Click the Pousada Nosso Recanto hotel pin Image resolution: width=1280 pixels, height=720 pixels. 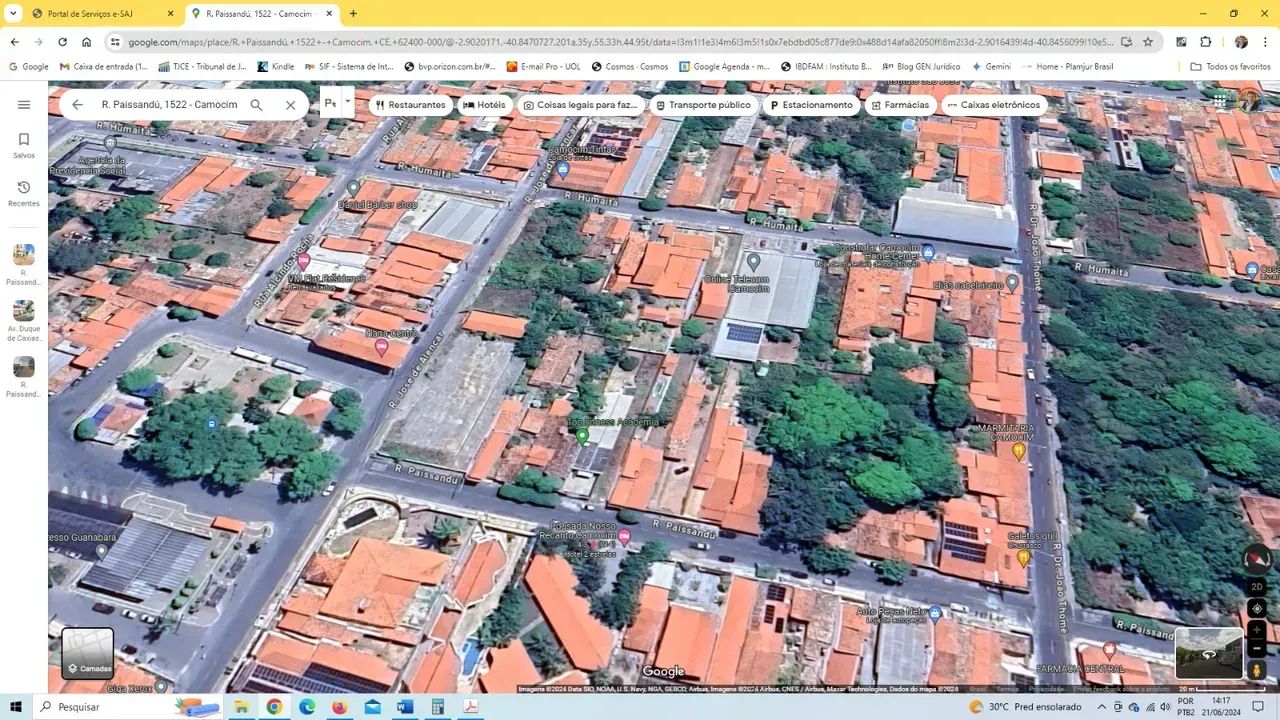tap(624, 537)
